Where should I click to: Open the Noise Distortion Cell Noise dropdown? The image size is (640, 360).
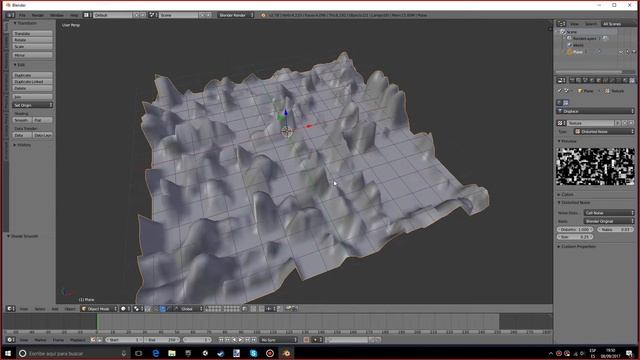609,213
